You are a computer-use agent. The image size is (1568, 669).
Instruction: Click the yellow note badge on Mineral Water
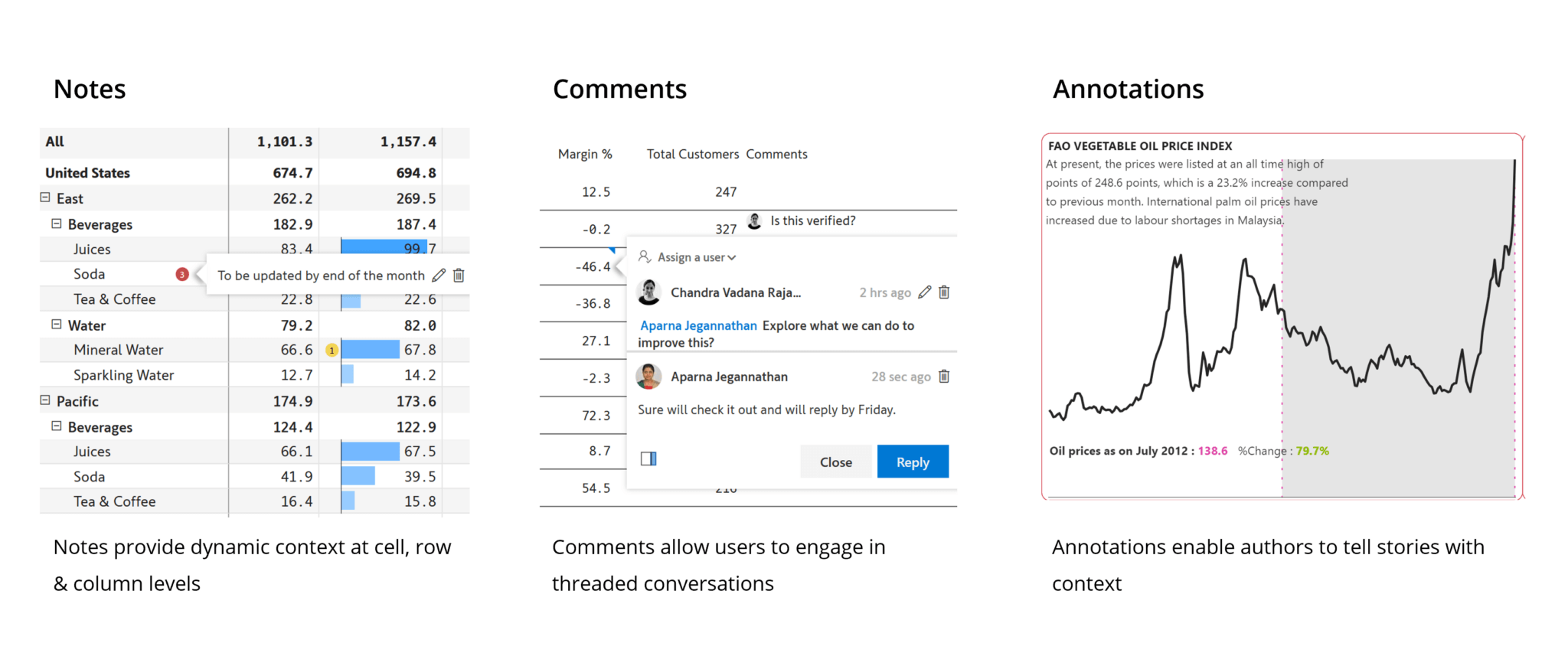(x=332, y=350)
